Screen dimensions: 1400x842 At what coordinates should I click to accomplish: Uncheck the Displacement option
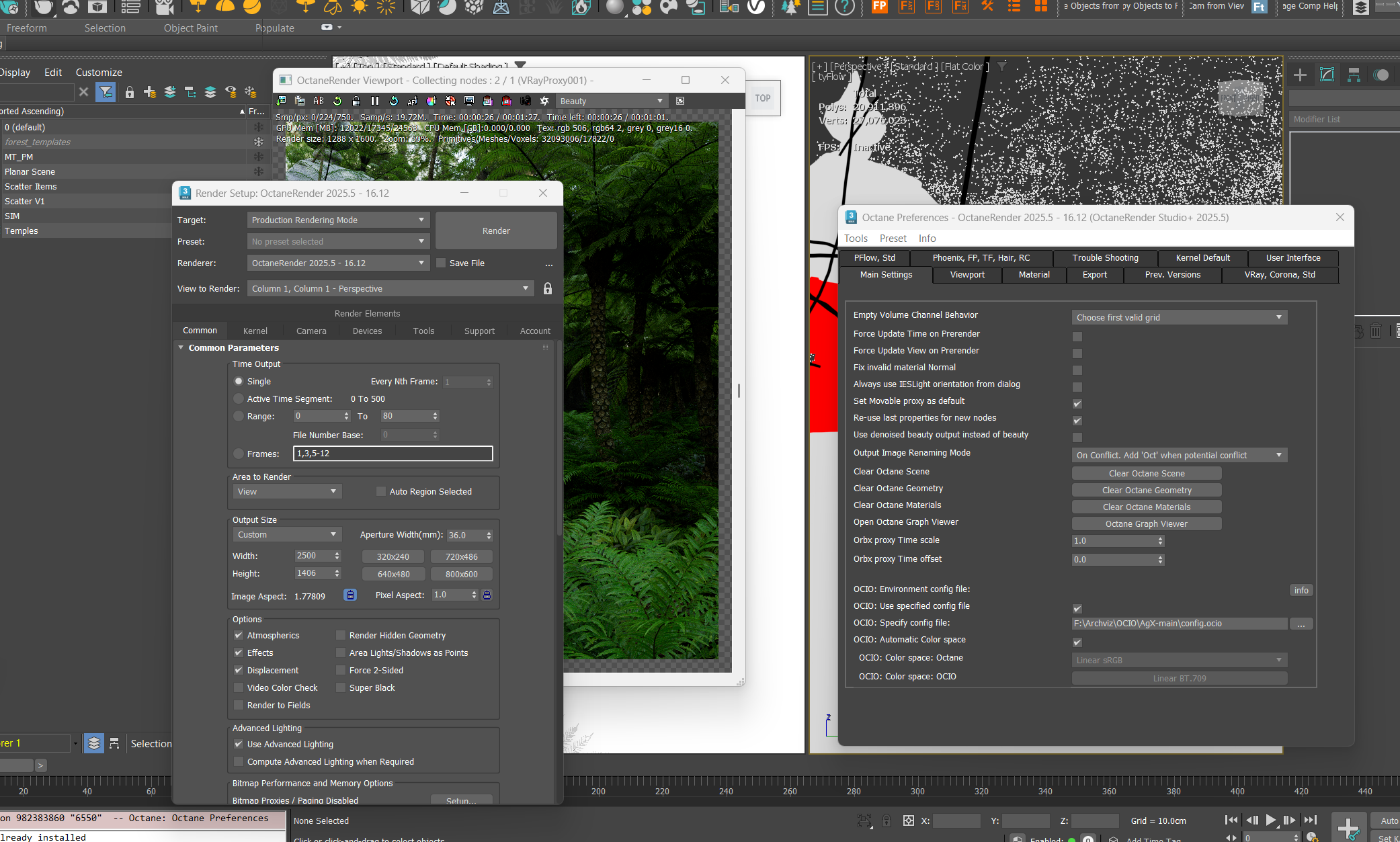coord(239,670)
